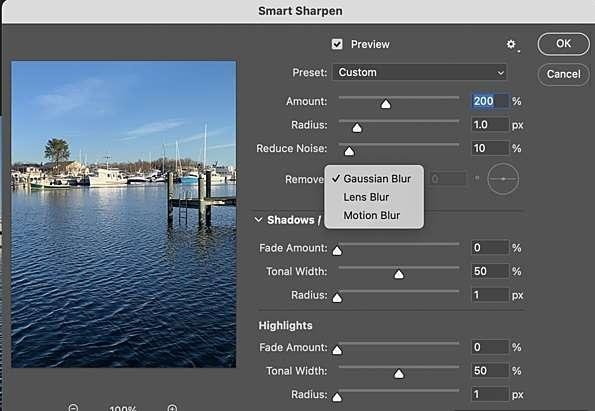The width and height of the screenshot is (595, 411).
Task: Focus the Shadows Fade Amount value field
Action: (490, 248)
